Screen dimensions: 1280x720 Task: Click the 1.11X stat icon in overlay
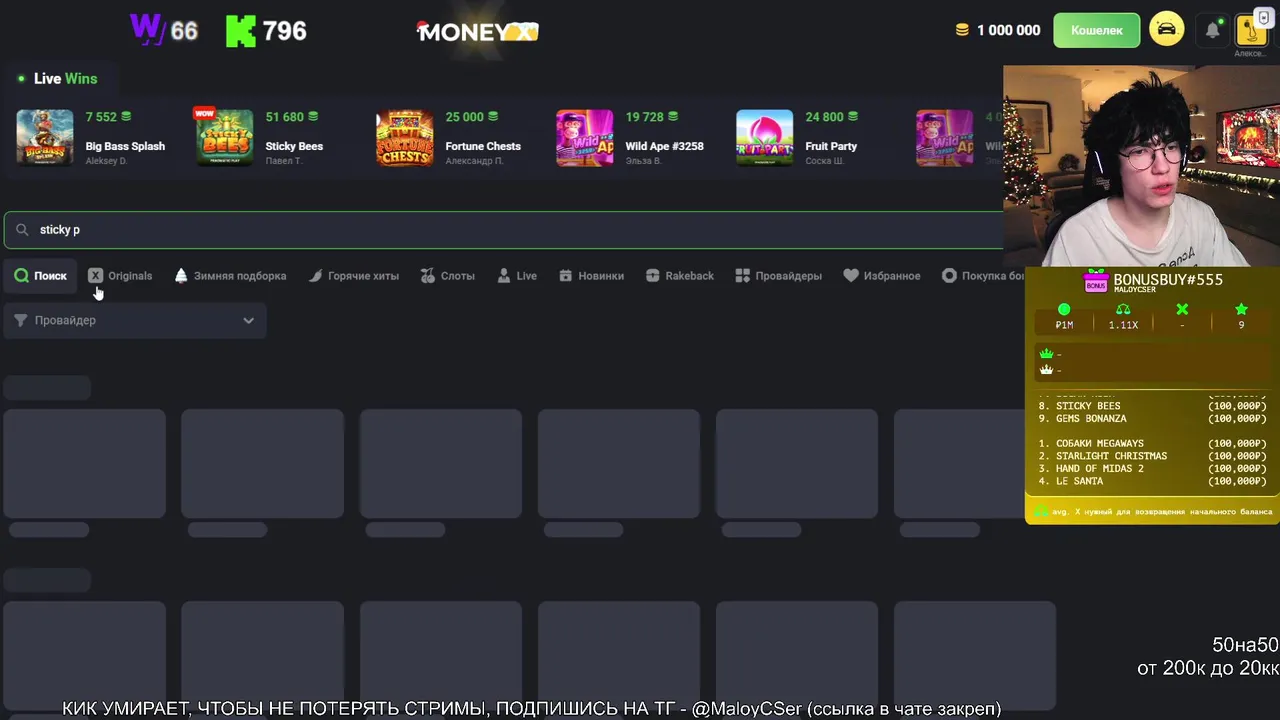pos(1123,310)
